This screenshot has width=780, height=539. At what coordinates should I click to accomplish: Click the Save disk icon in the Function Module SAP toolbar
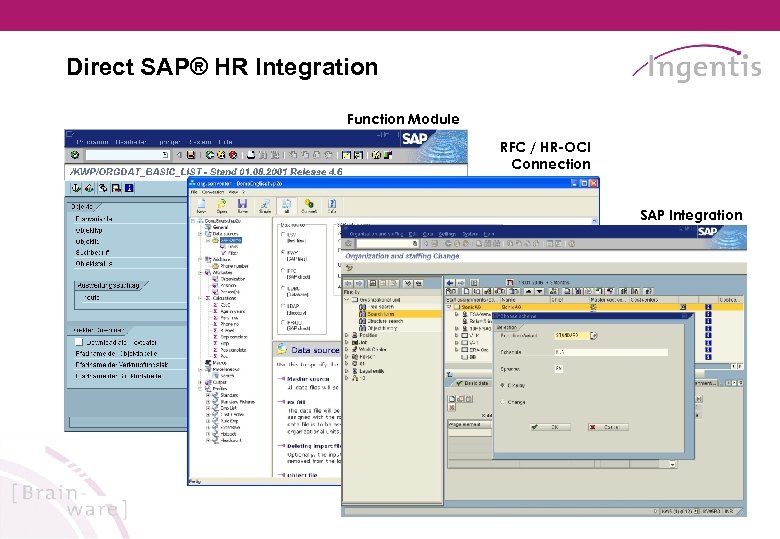191,155
